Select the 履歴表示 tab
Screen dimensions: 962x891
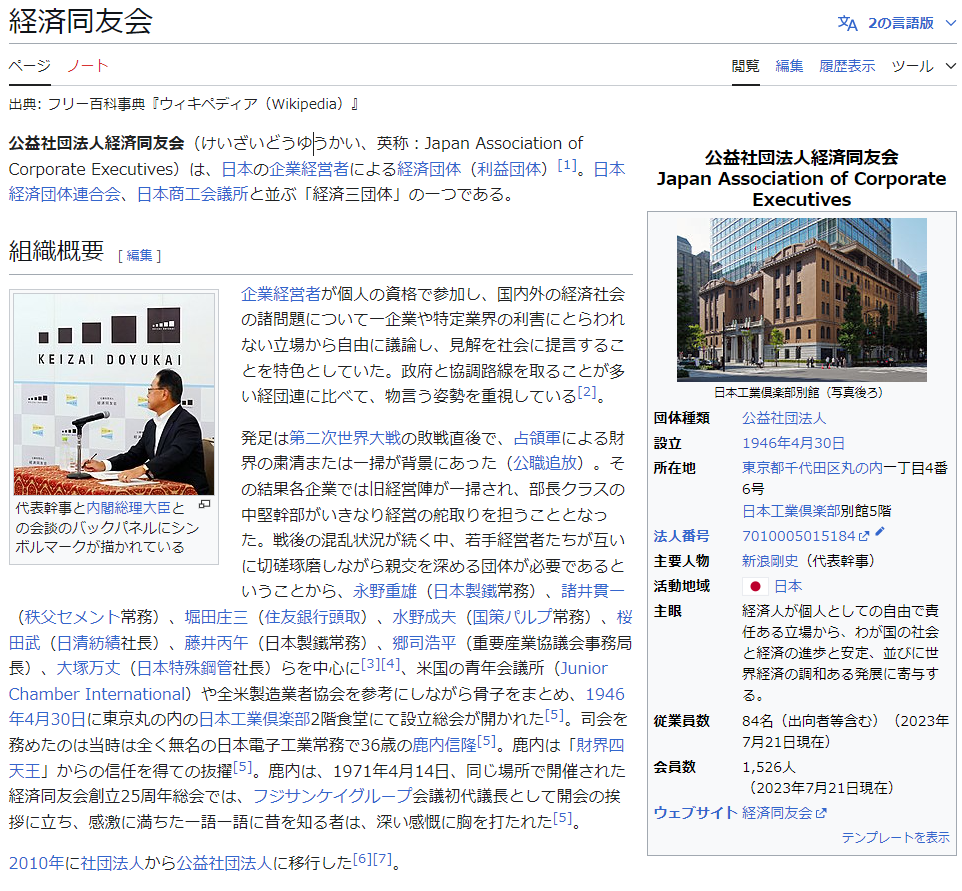[847, 66]
